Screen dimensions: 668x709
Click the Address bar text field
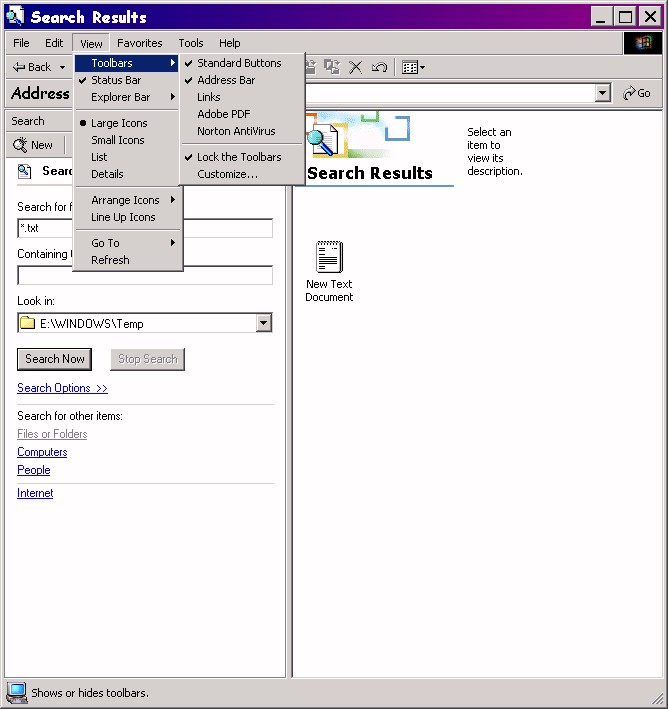pos(450,93)
